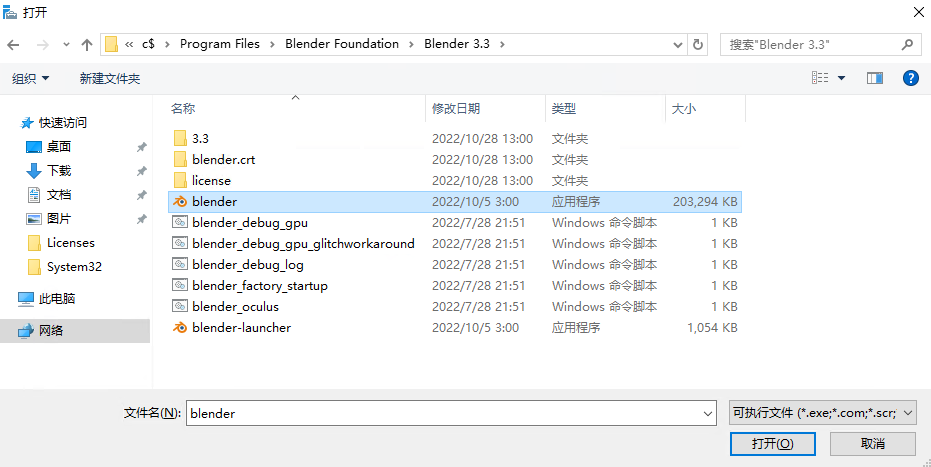Open file type filter 可执行文件 dropdown
Screen dimensions: 931x467
pyautogui.click(x=823, y=413)
